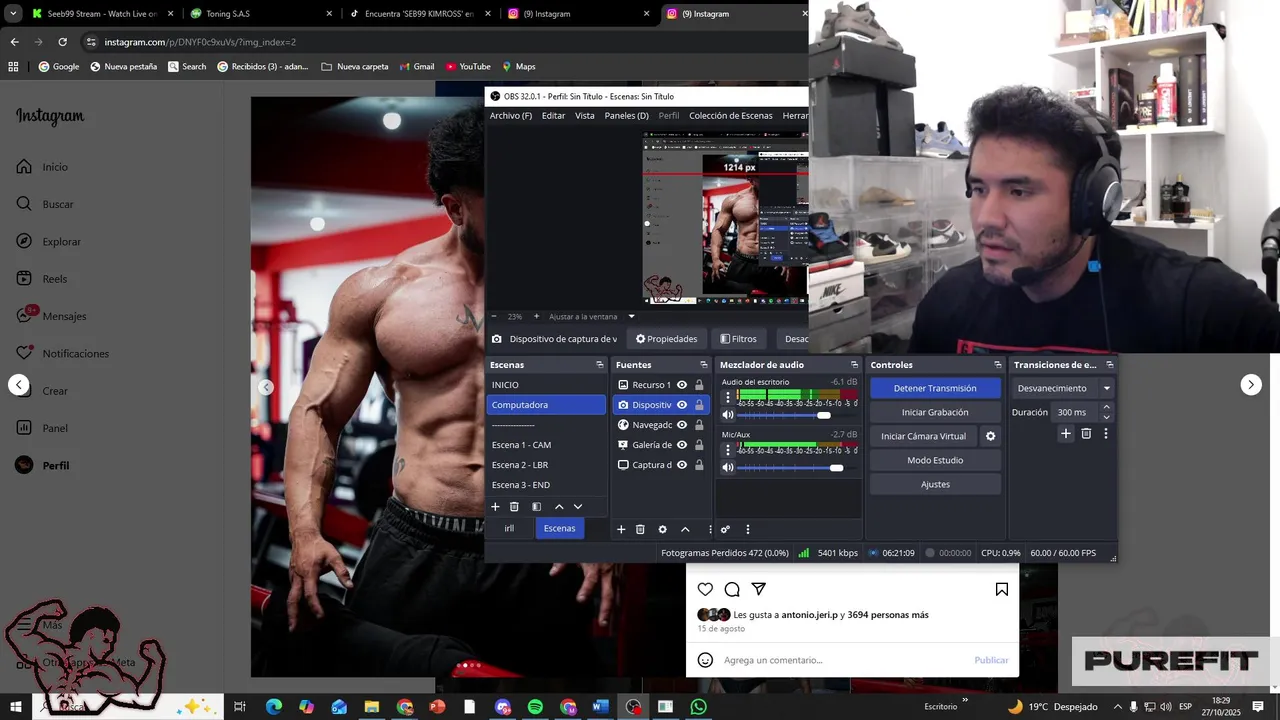This screenshot has width=1280, height=720.
Task: Toggle lock on Dispositiv source
Action: coord(699,405)
